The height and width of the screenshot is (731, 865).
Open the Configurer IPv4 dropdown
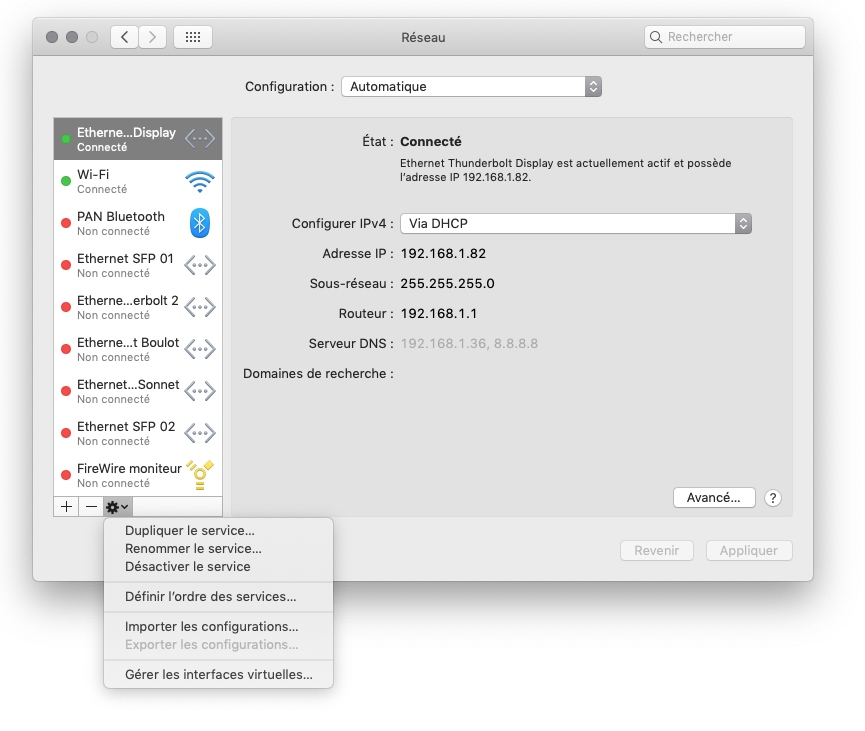576,223
